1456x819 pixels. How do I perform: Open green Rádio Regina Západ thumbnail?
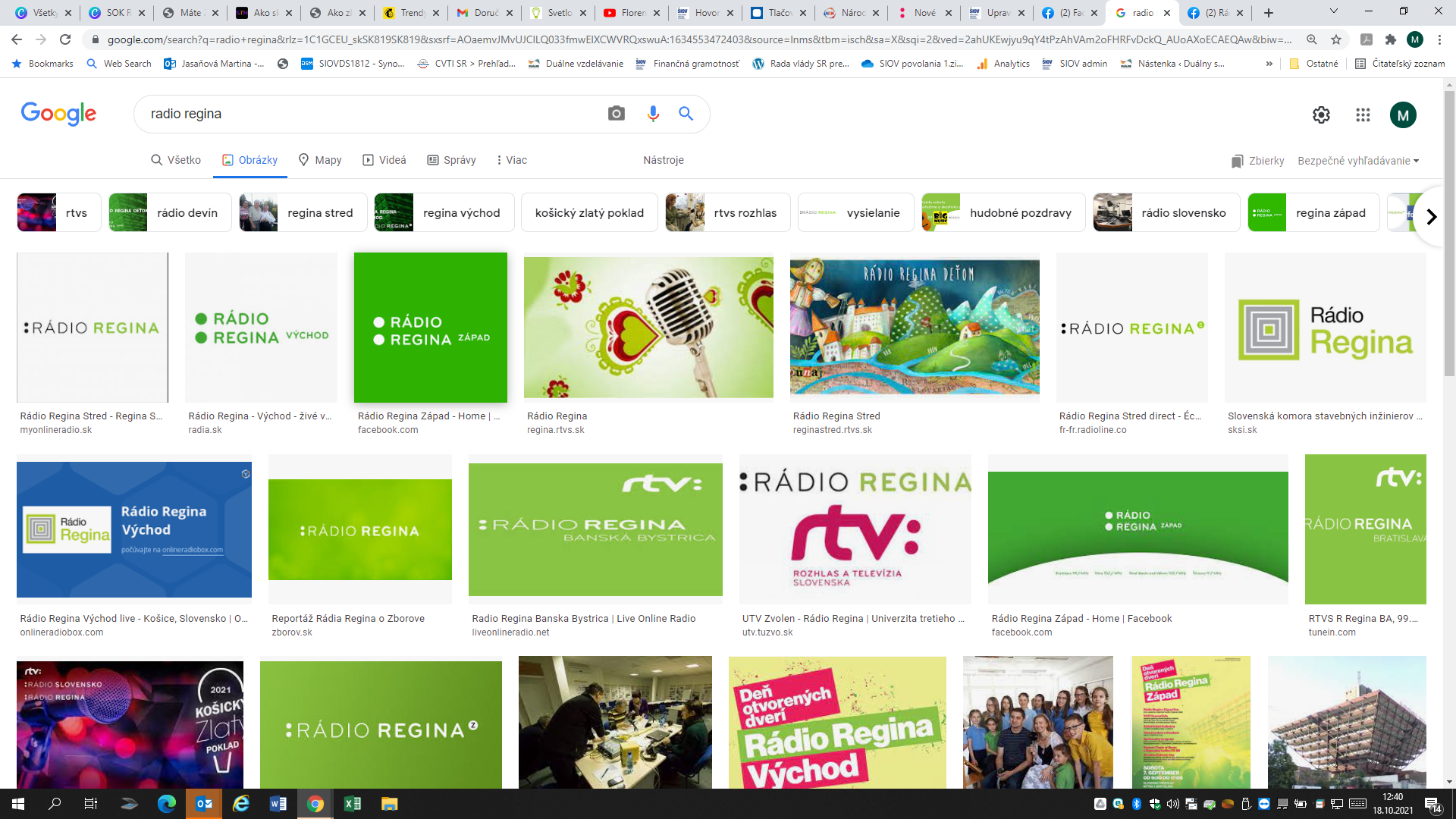431,328
